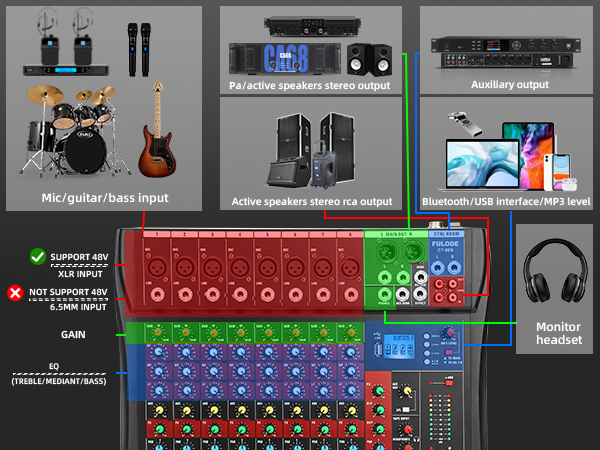Image resolution: width=600 pixels, height=450 pixels.
Task: Adjust the channel 1 GAIN knob
Action: [x=157, y=333]
